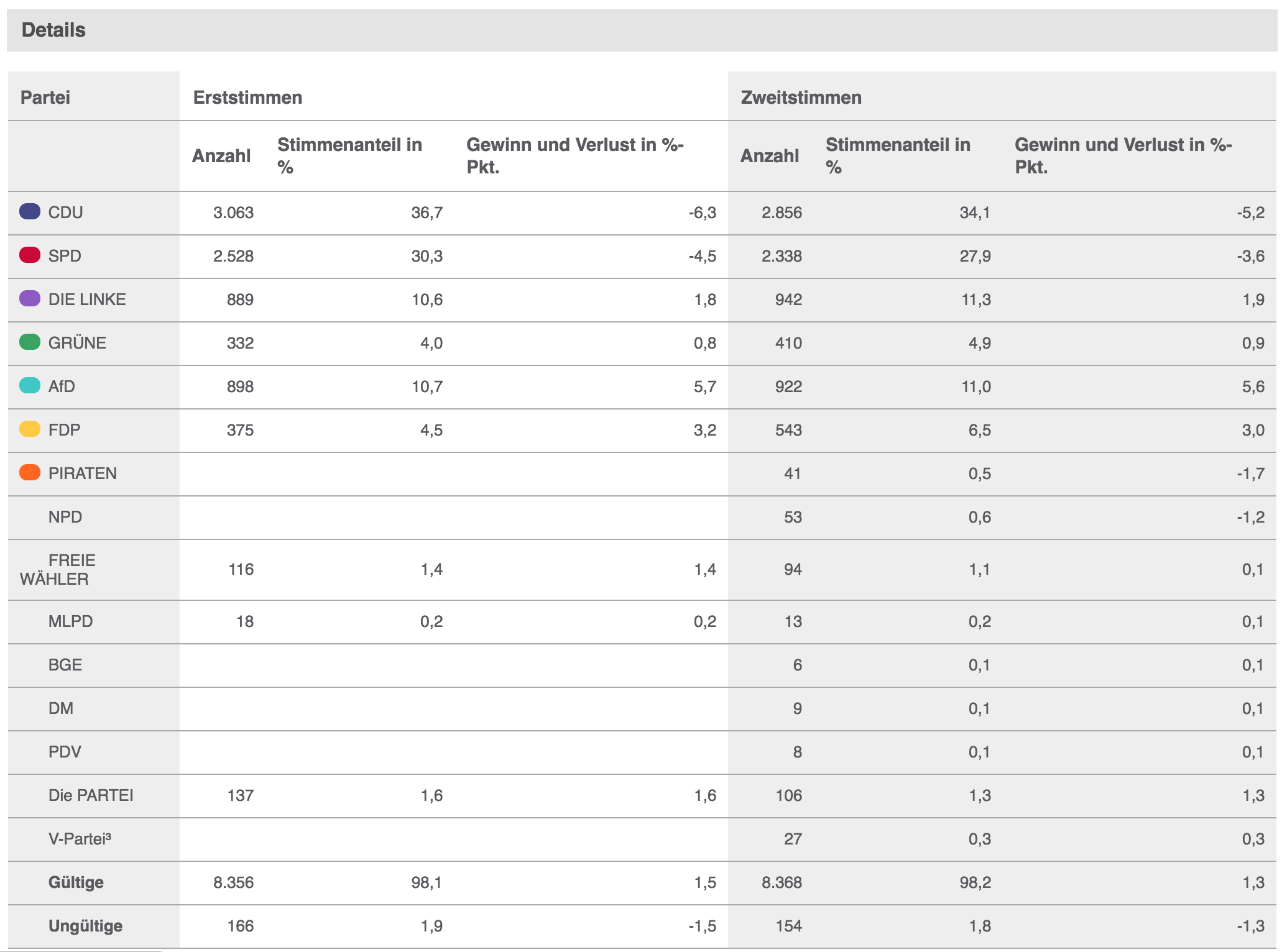This screenshot has height=952, width=1282.
Task: Select the FDP party label
Action: pos(65,430)
